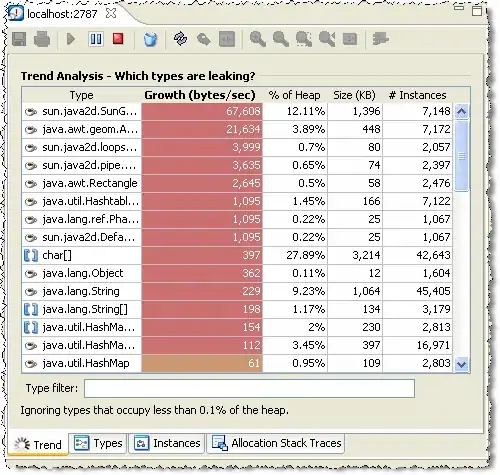Select the localhost:2787 editor tab
The width and height of the screenshot is (500, 475).
point(62,14)
